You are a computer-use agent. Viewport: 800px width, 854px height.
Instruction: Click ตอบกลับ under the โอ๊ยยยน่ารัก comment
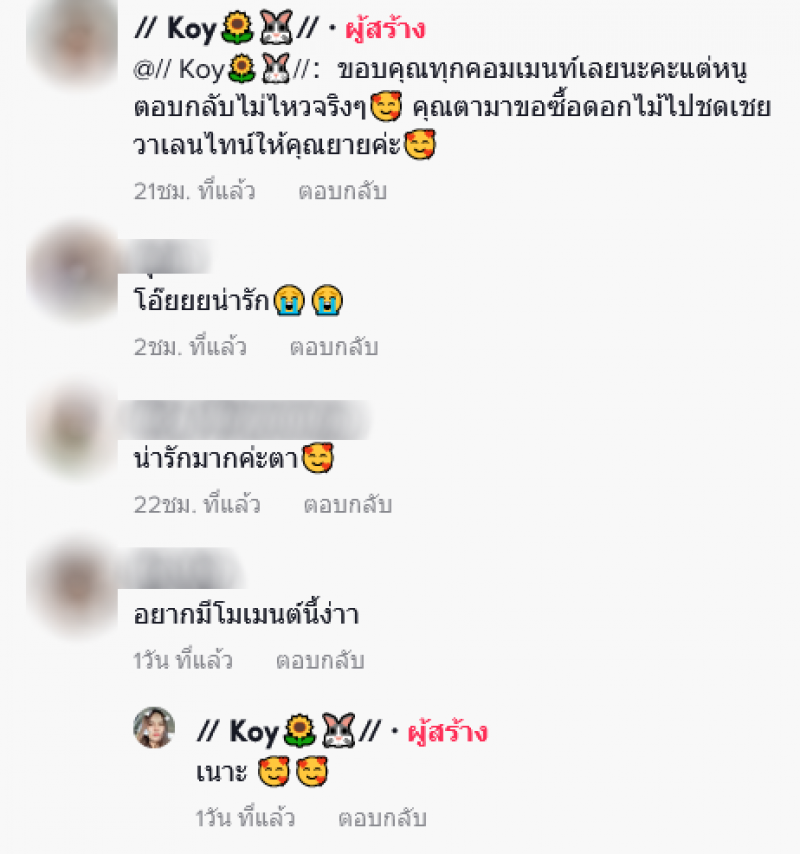click(334, 347)
